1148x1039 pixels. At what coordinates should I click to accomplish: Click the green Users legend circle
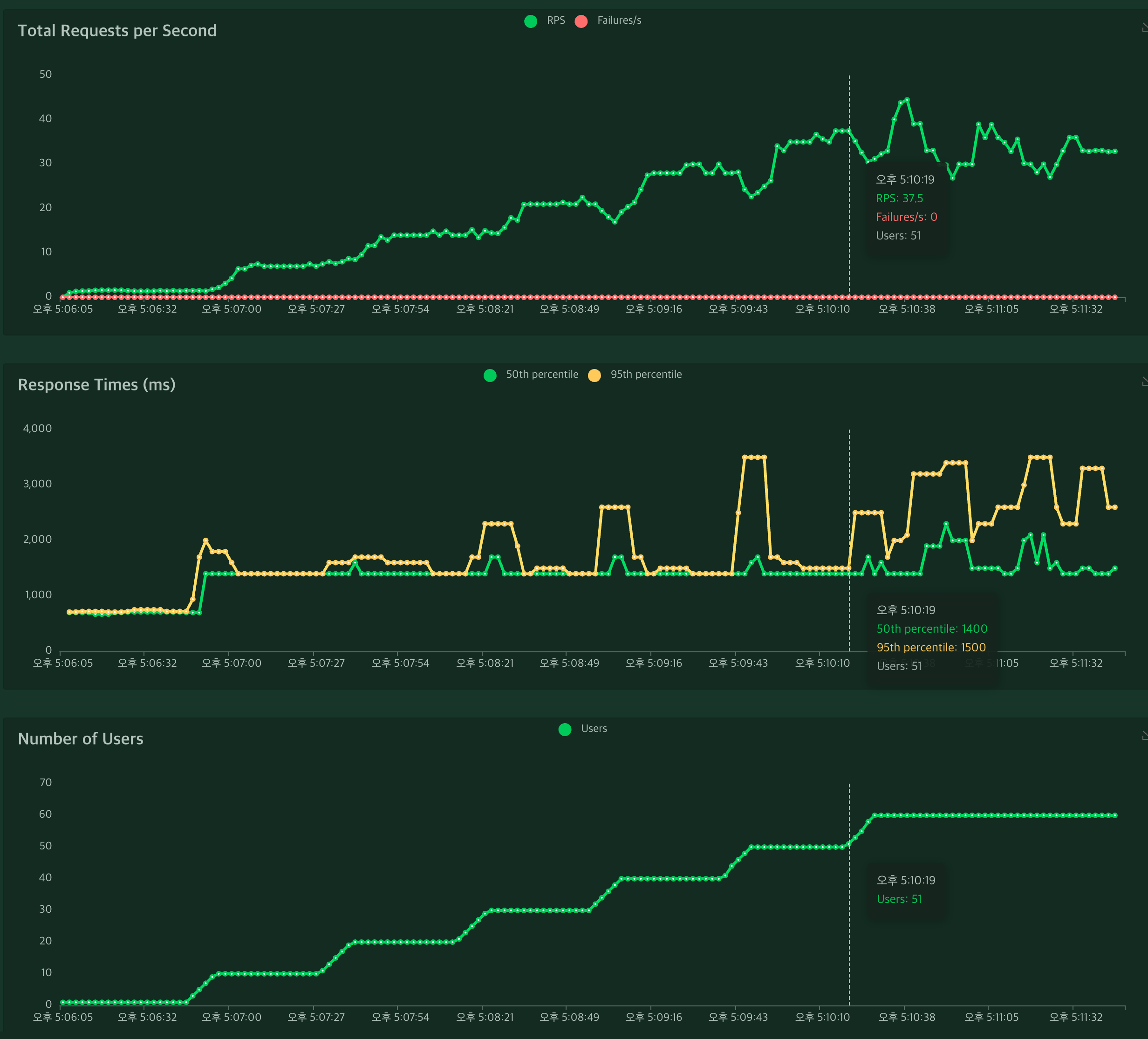click(564, 729)
